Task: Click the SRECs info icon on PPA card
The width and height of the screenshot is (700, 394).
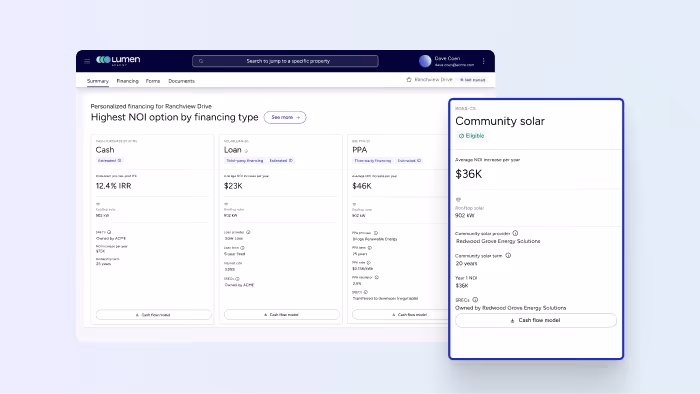Action: click(366, 292)
